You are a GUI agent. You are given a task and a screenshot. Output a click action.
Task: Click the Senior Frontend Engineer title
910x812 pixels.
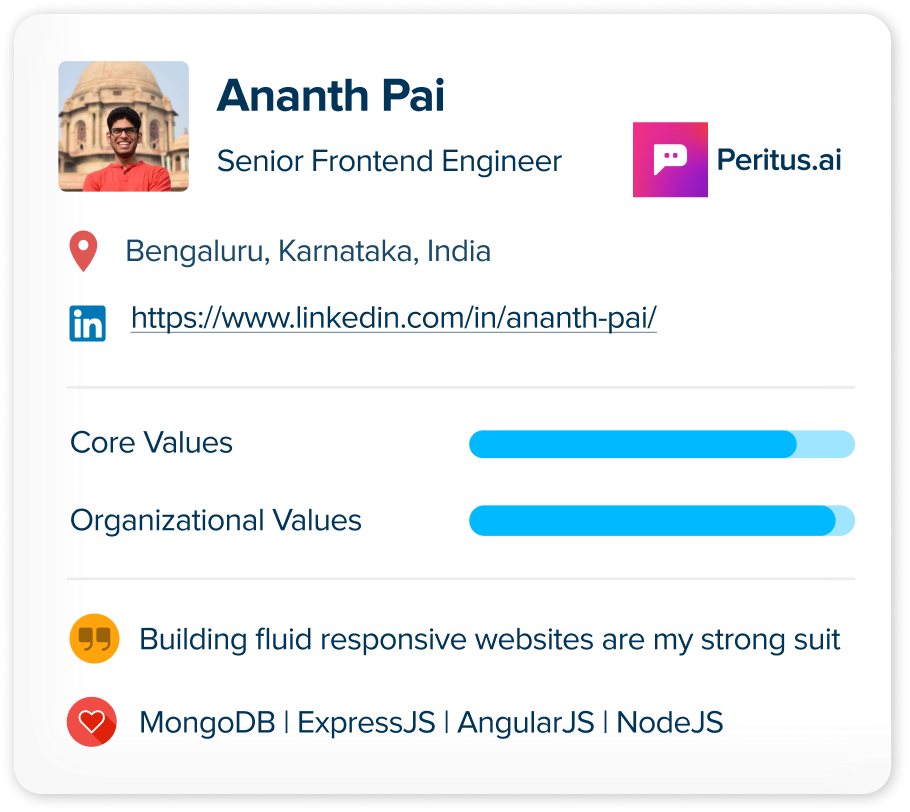tap(389, 161)
